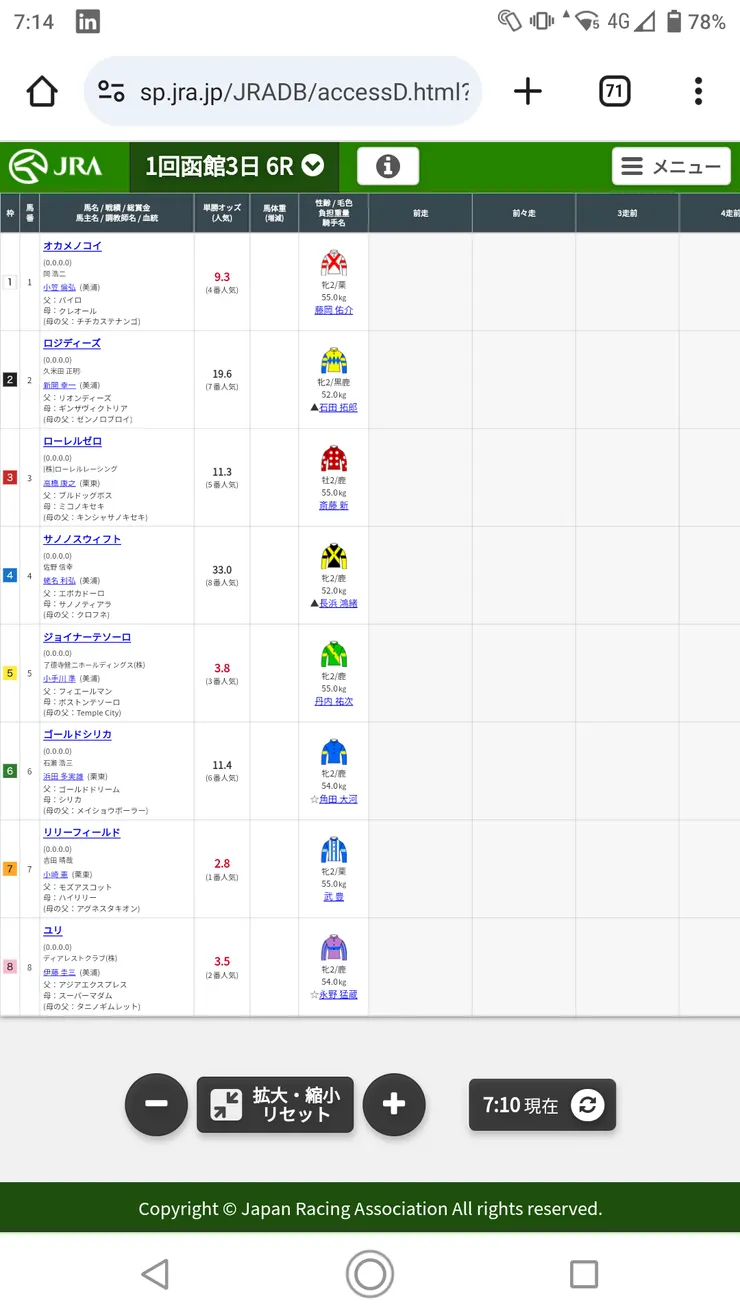Tap the site settings icon in address bar
The image size is (740, 1316).
[111, 92]
